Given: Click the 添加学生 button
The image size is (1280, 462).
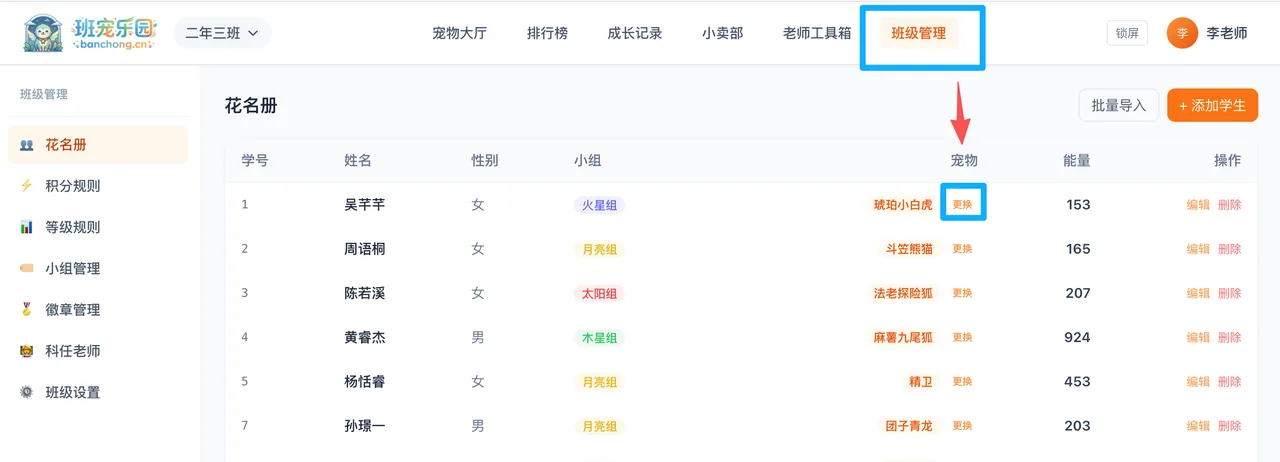Looking at the screenshot, I should point(1212,105).
